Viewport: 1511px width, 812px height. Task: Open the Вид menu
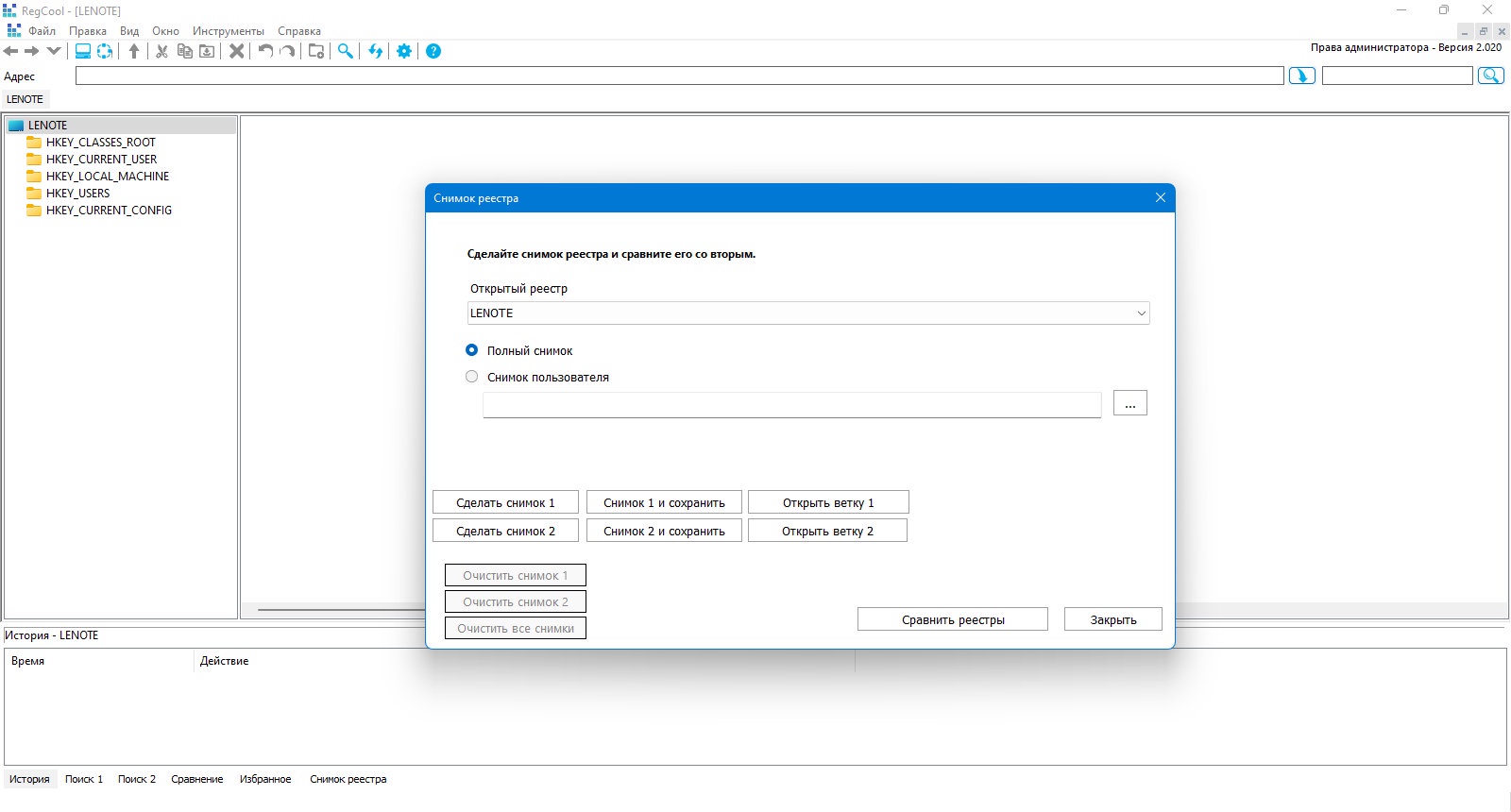129,31
